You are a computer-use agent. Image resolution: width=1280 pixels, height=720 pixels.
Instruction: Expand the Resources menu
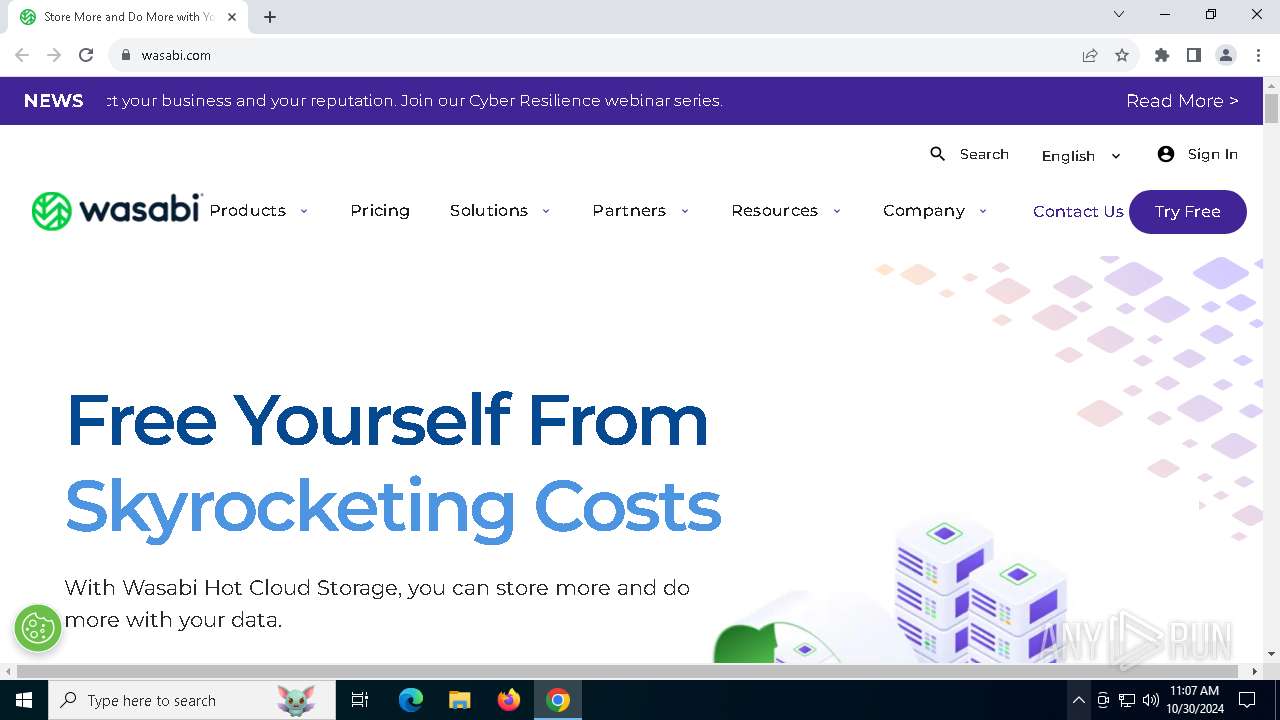[x=786, y=211]
